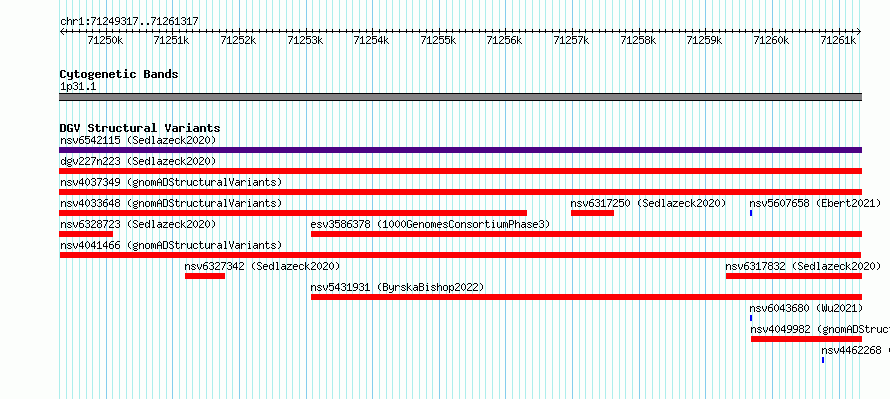890x399 pixels.
Task: Click the Cytogenetic Bands track title
Action: coord(119,74)
